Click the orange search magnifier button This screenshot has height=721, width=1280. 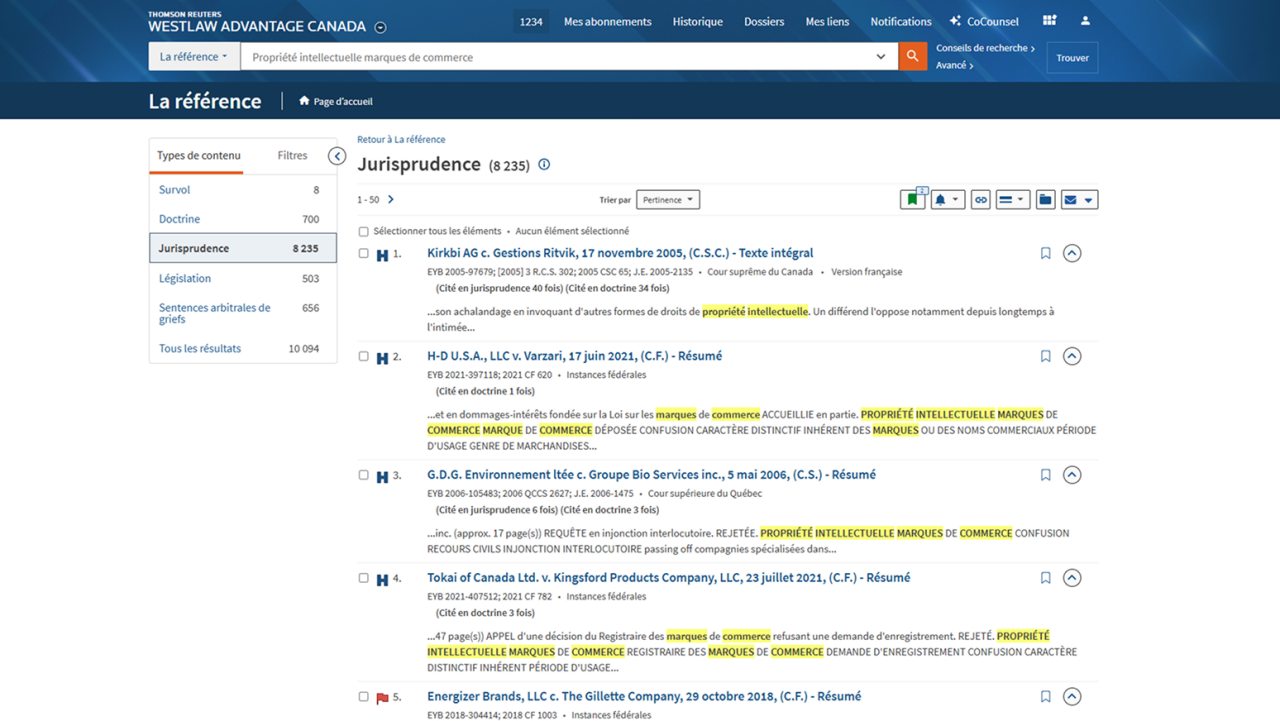pyautogui.click(x=912, y=57)
